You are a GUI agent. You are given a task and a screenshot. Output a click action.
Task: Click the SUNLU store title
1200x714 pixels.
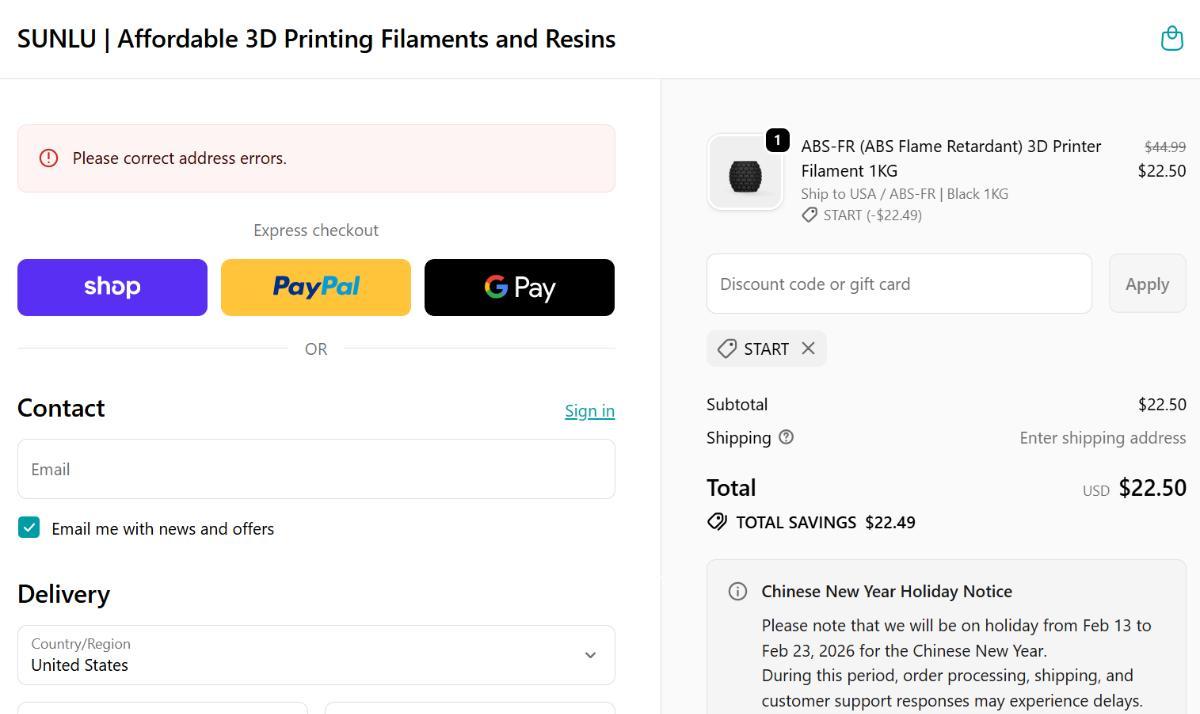tap(316, 39)
